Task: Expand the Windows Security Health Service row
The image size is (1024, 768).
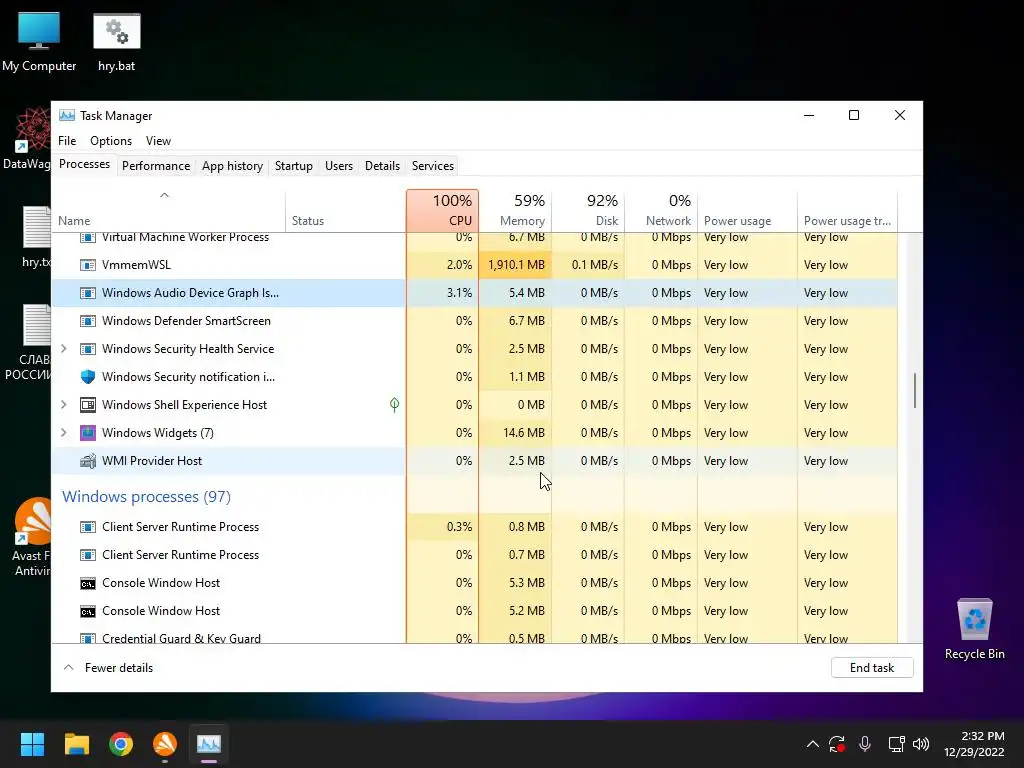Action: [x=63, y=349]
